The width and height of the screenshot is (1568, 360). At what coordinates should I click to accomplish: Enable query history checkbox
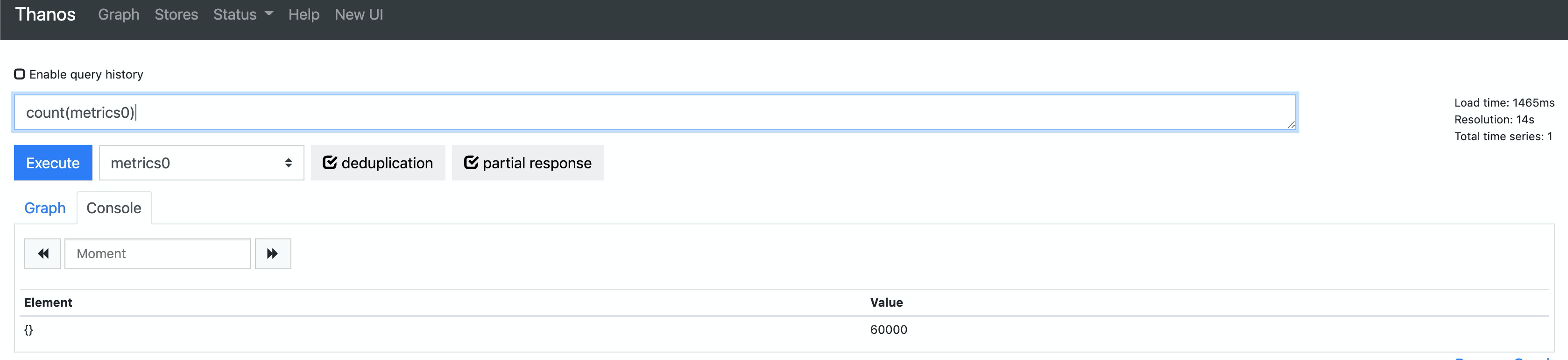point(20,74)
